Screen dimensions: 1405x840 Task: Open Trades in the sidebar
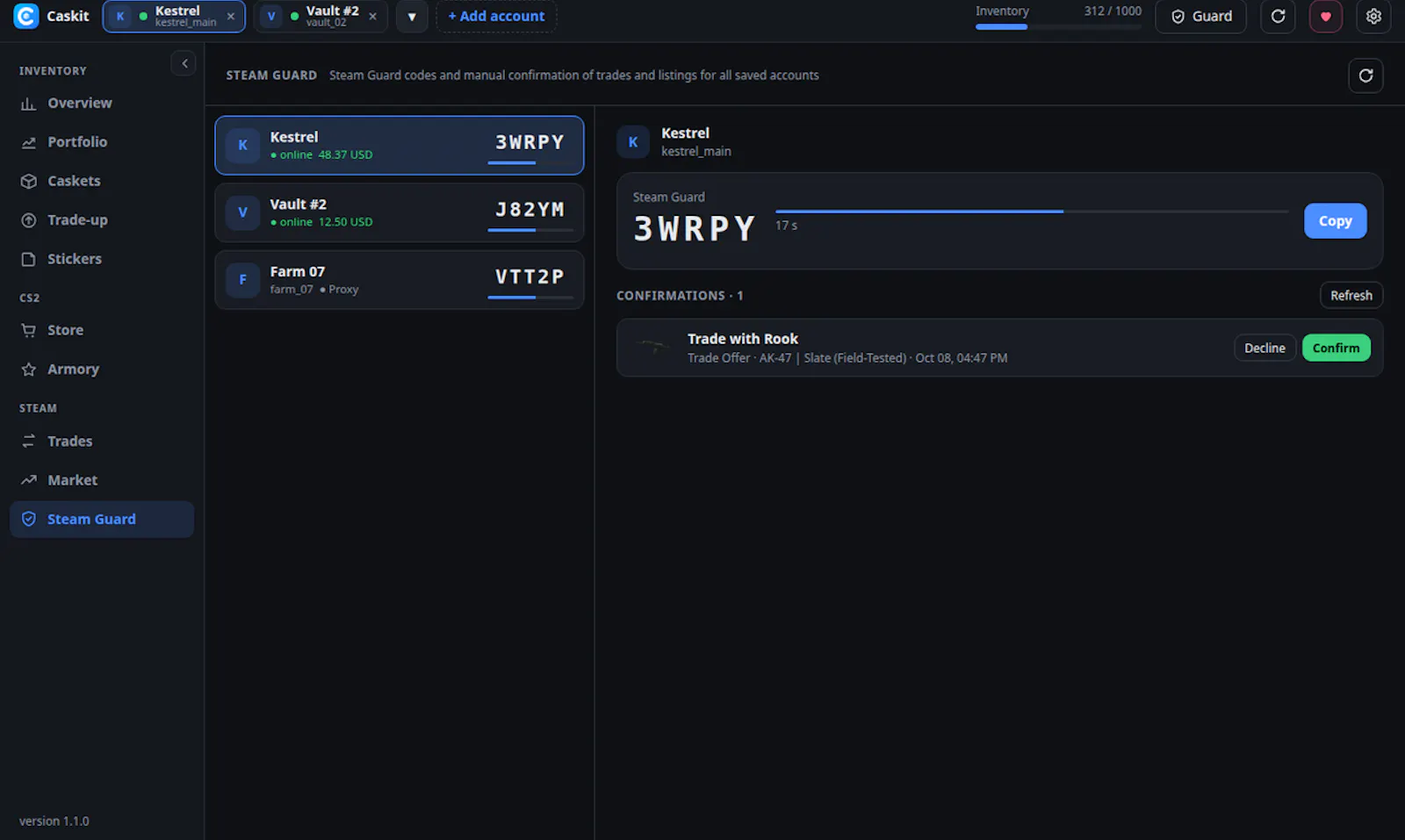(x=102, y=442)
